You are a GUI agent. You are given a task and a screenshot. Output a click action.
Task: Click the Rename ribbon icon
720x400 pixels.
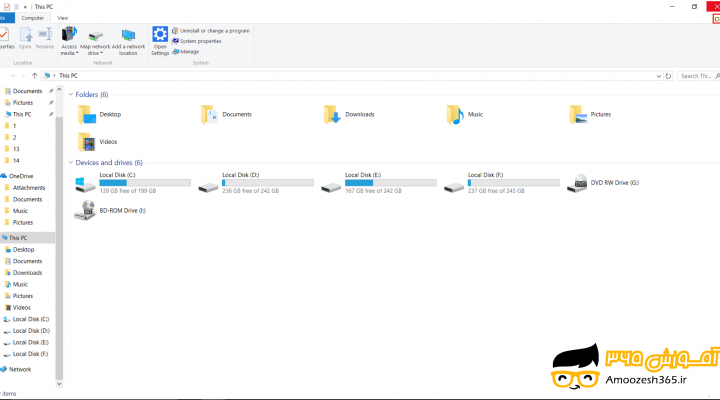pos(45,34)
